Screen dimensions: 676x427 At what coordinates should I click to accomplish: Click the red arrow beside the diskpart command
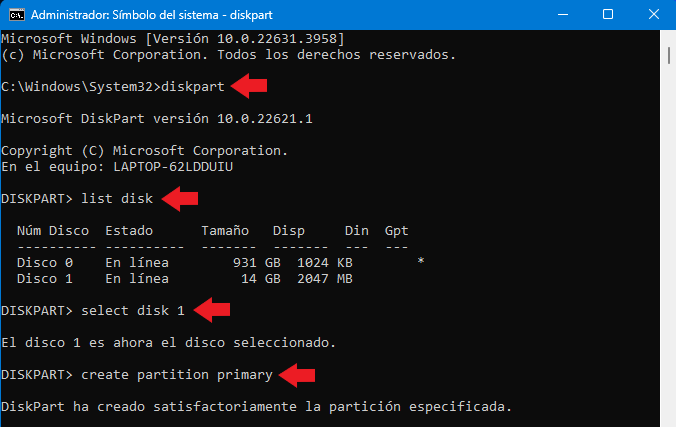[x=249, y=86]
